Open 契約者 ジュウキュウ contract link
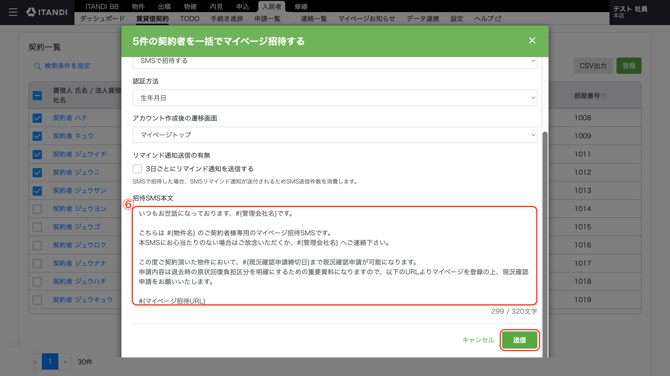This screenshot has height=376, width=670. pos(83,300)
